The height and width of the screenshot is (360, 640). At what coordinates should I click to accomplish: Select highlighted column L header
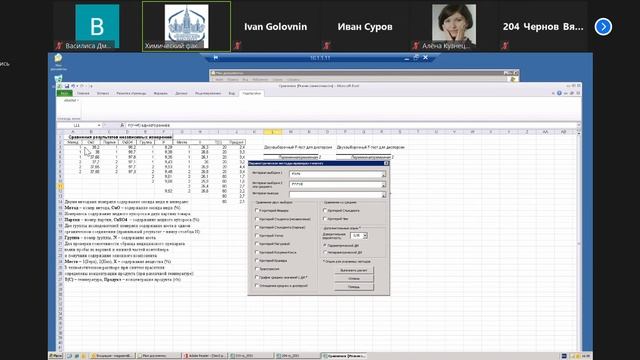coord(272,132)
